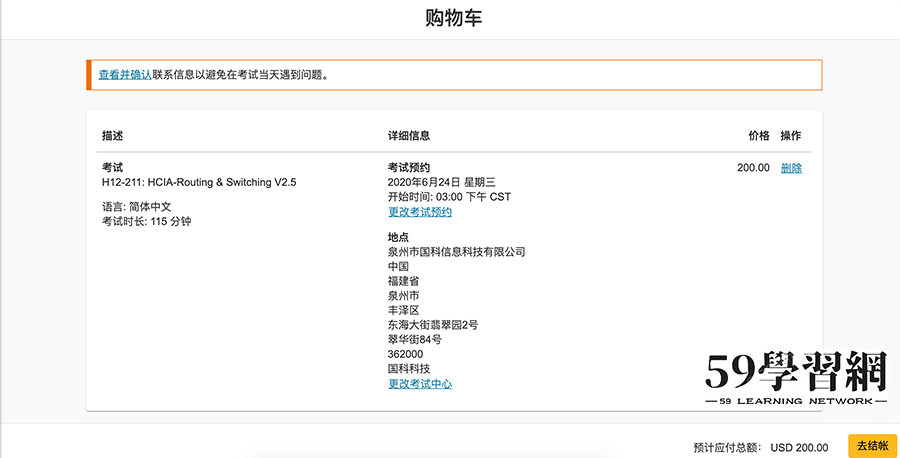The image size is (900, 458).
Task: Open the 更改考试中心 link
Action: click(x=419, y=384)
